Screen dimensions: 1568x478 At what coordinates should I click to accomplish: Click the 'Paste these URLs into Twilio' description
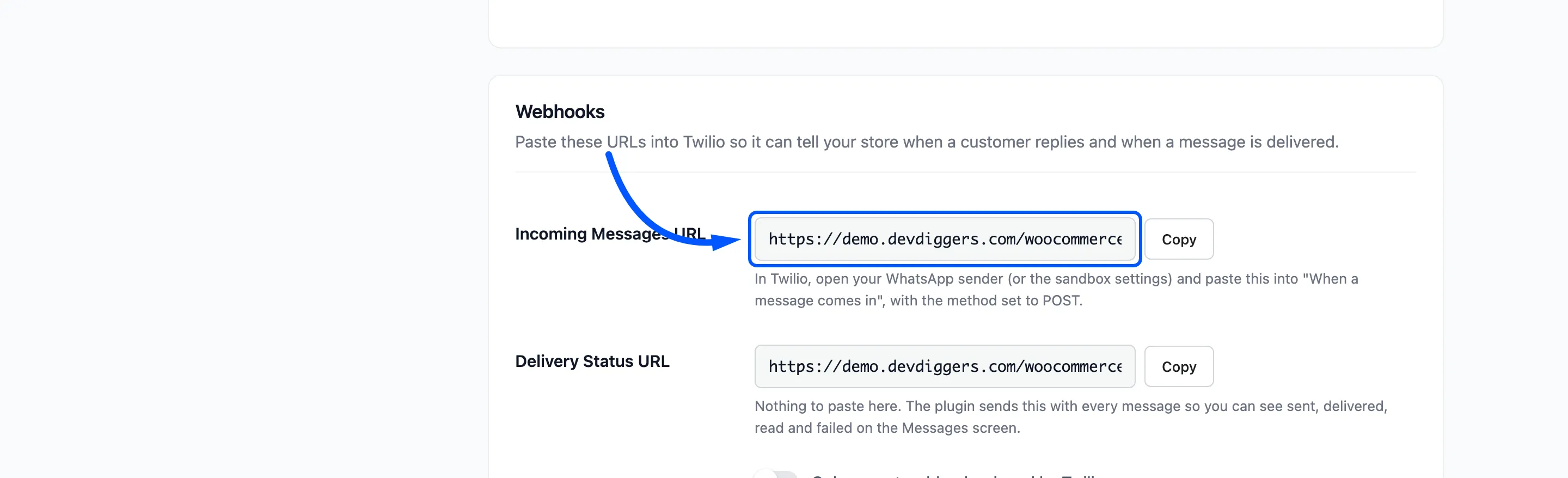pos(927,142)
